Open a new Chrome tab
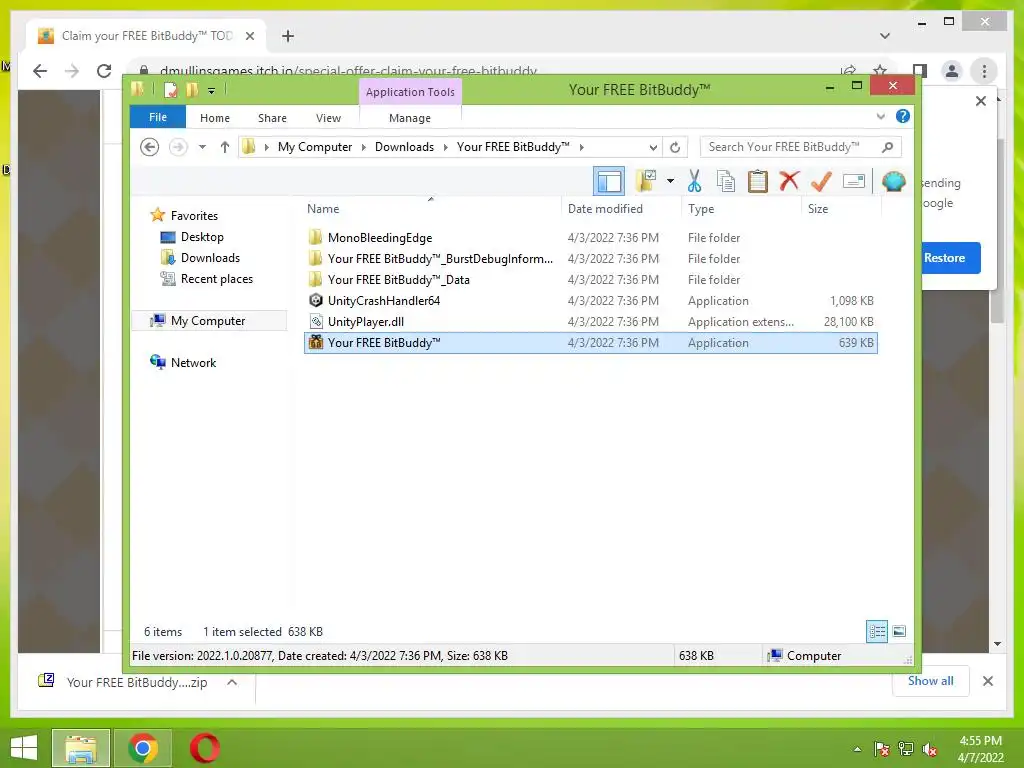1024x768 pixels. (x=288, y=36)
